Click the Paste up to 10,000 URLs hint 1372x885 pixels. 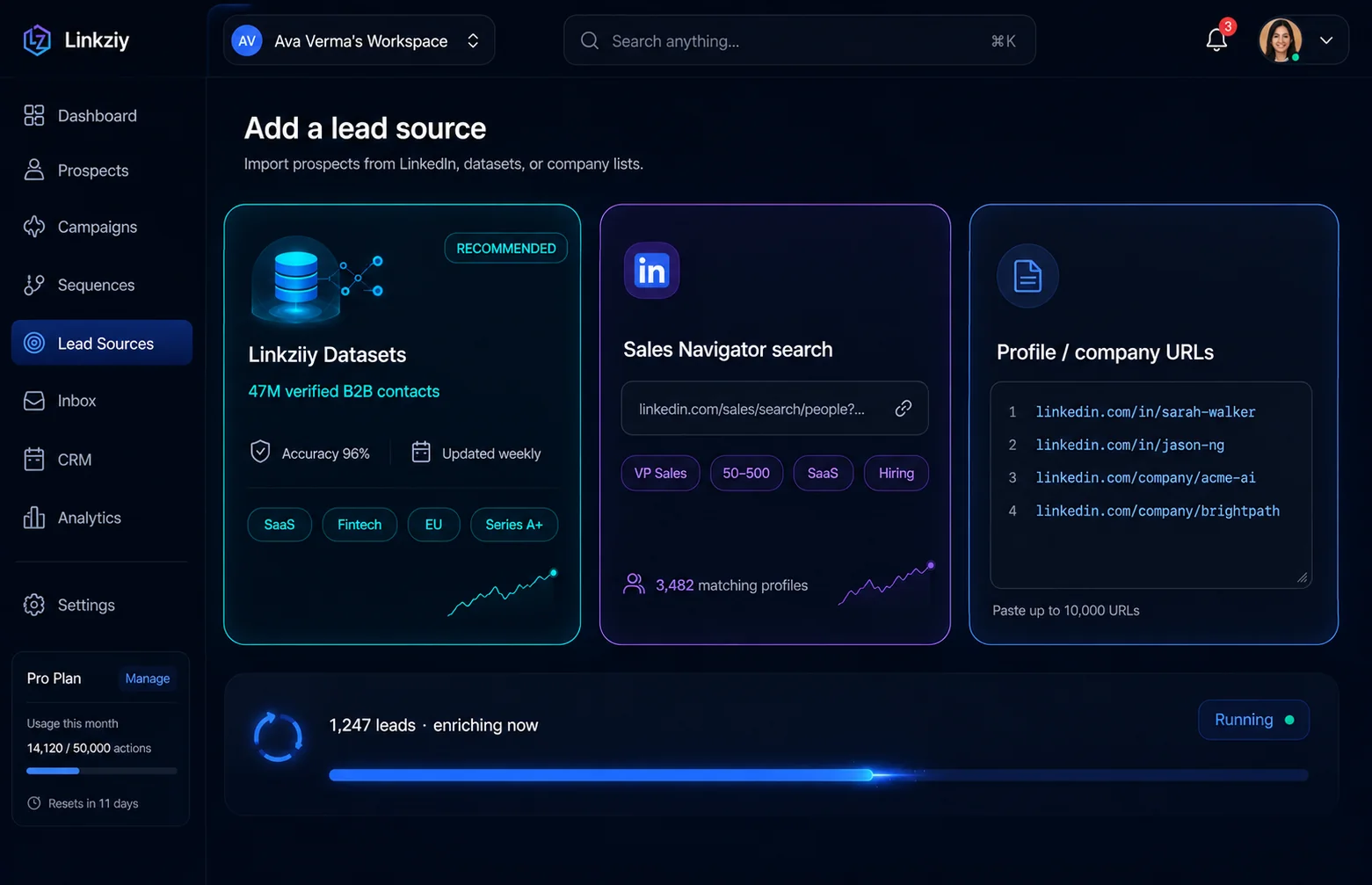1065,610
